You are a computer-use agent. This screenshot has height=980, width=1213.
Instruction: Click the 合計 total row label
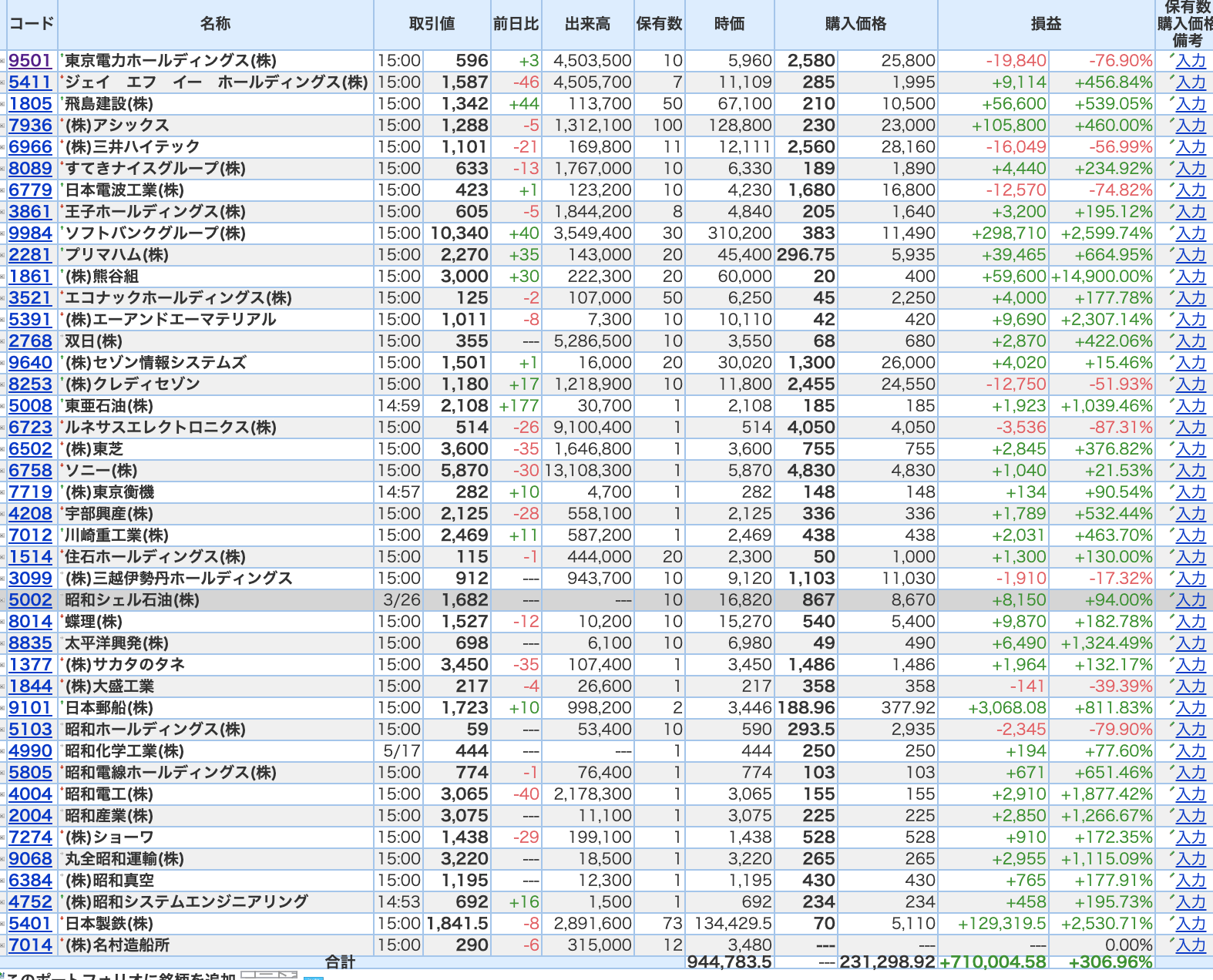click(340, 962)
